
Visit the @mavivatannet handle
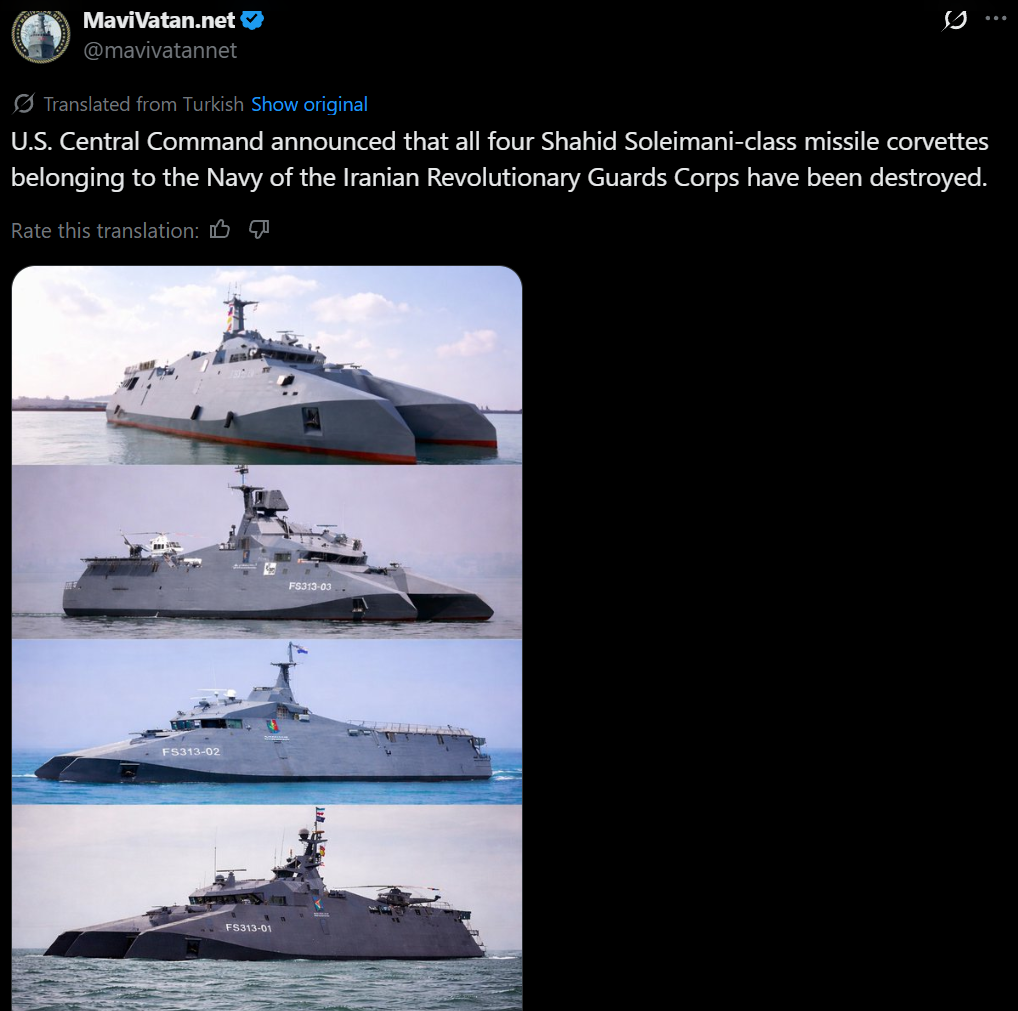pos(160,50)
